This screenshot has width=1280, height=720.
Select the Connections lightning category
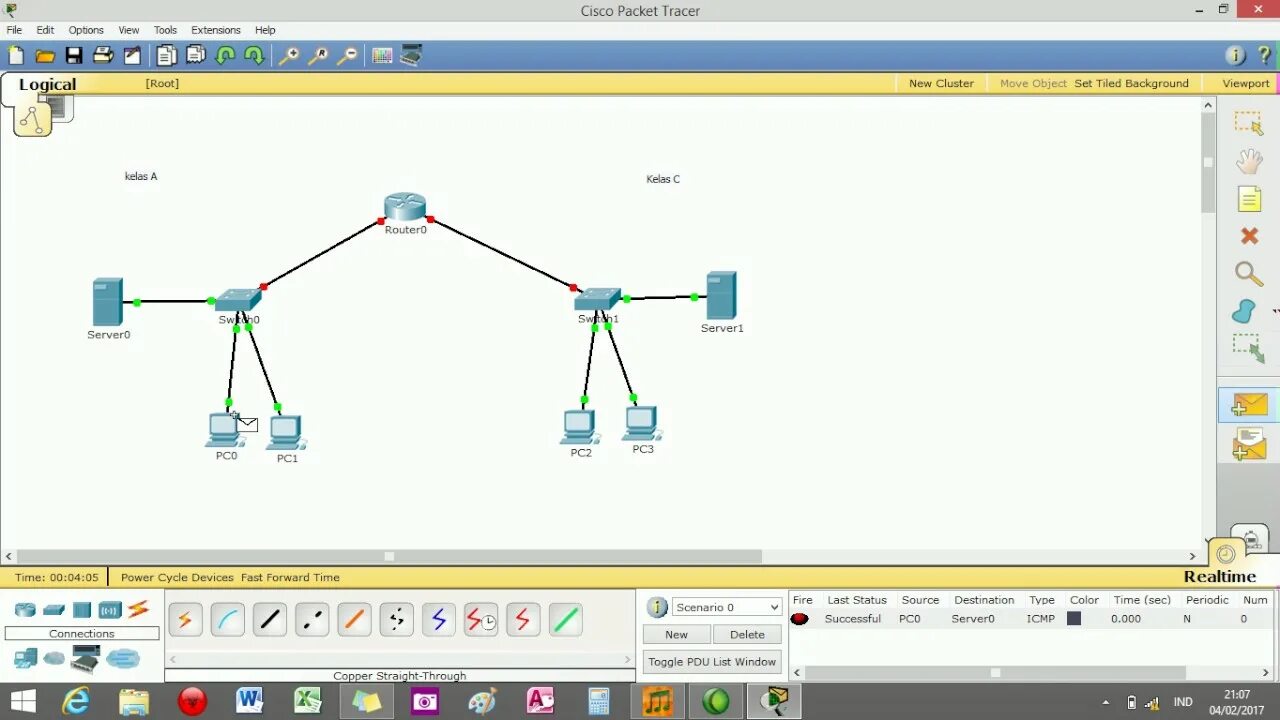click(x=138, y=609)
